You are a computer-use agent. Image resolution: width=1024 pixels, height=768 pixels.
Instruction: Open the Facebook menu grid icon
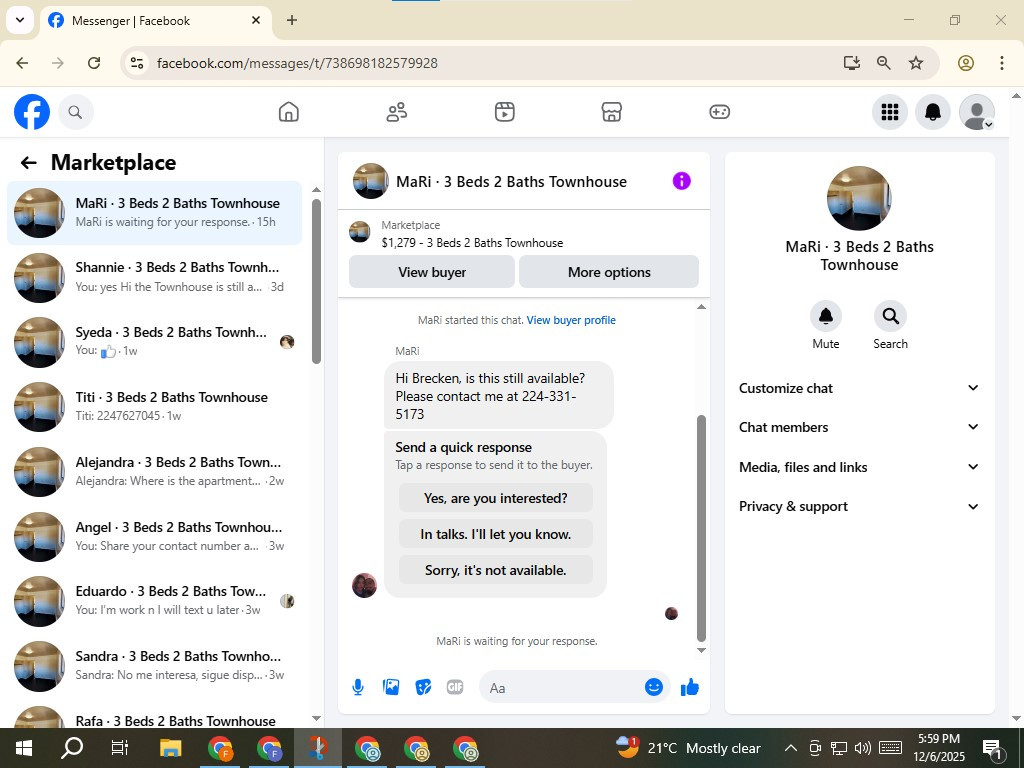(x=889, y=112)
